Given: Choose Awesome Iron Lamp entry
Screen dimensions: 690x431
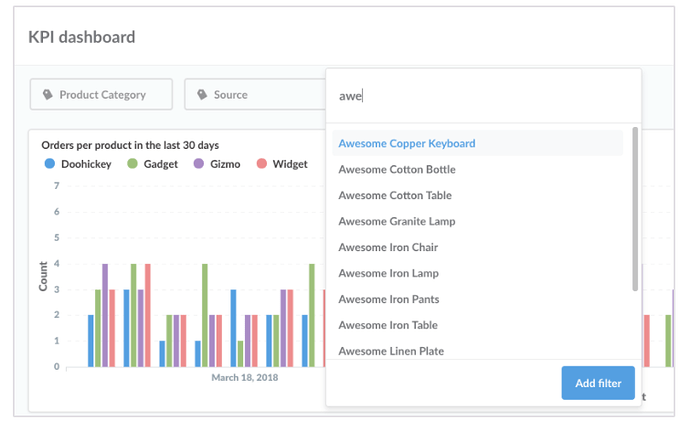Looking at the screenshot, I should tap(389, 273).
